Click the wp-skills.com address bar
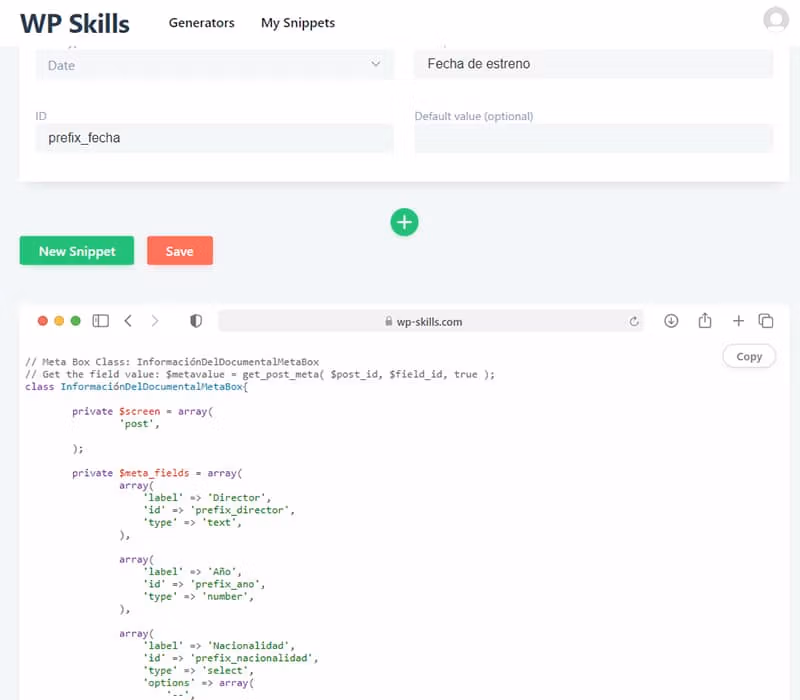The height and width of the screenshot is (700, 800). (431, 321)
